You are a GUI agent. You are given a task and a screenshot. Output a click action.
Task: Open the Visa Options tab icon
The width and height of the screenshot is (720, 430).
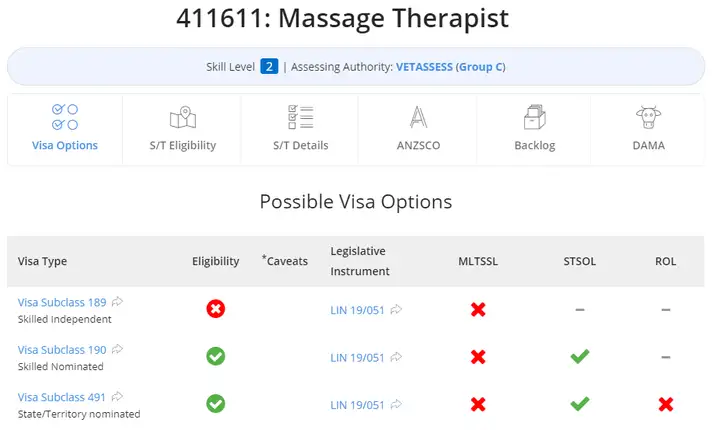[65, 117]
